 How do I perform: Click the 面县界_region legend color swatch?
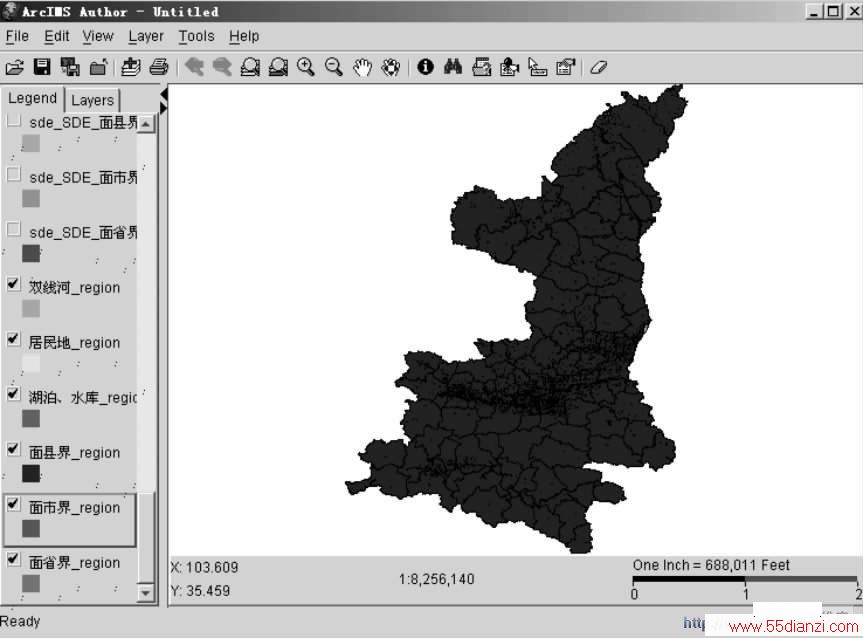[31, 473]
